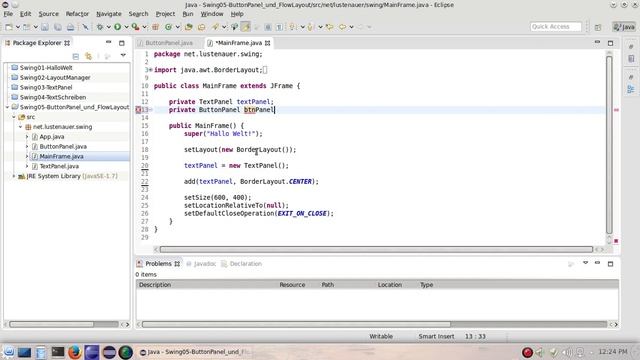Switch to the Declaration tab
Image resolution: width=640 pixels, height=360 pixels.
pos(242,264)
